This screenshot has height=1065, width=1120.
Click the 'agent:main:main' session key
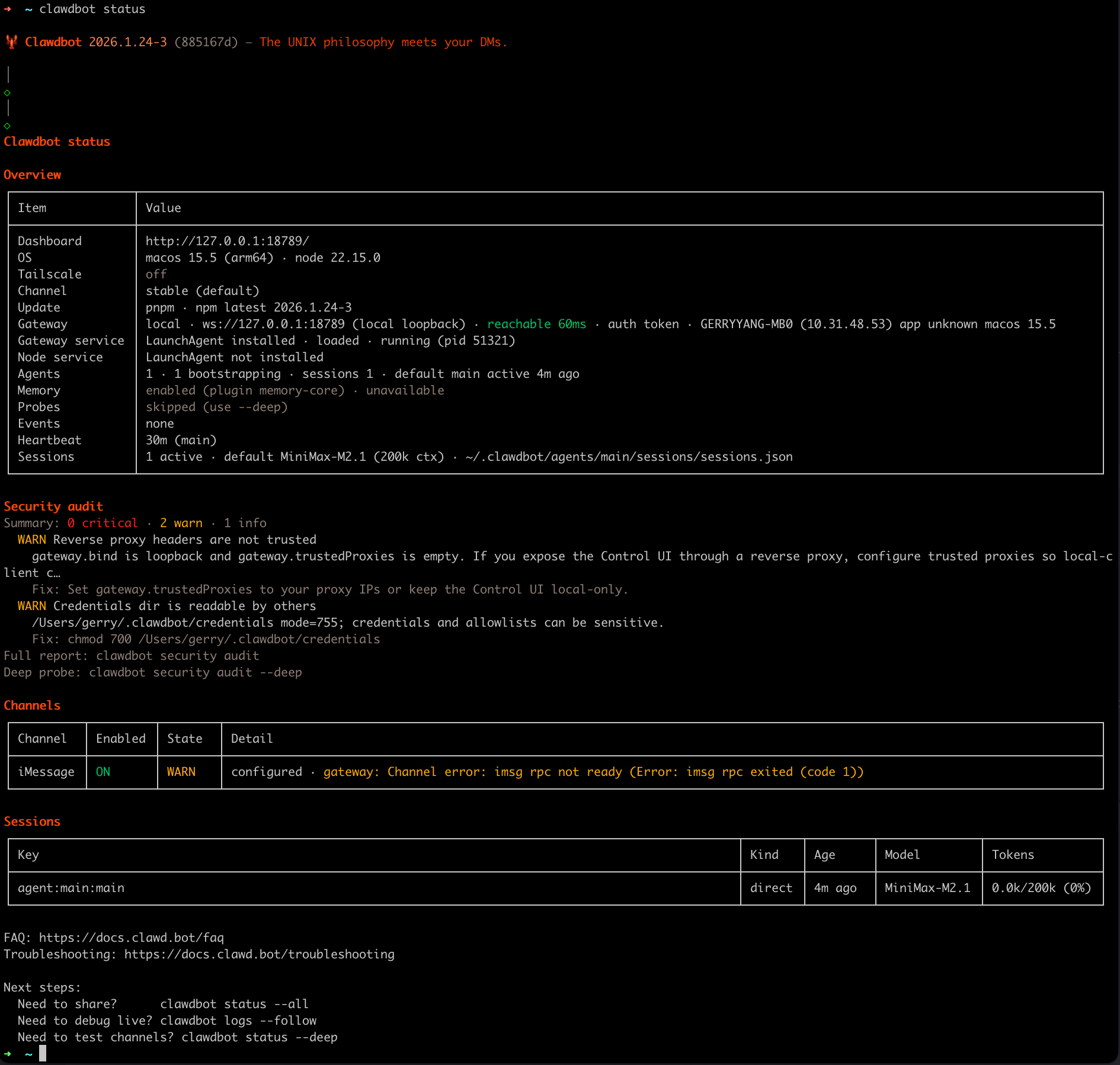[x=71, y=888]
